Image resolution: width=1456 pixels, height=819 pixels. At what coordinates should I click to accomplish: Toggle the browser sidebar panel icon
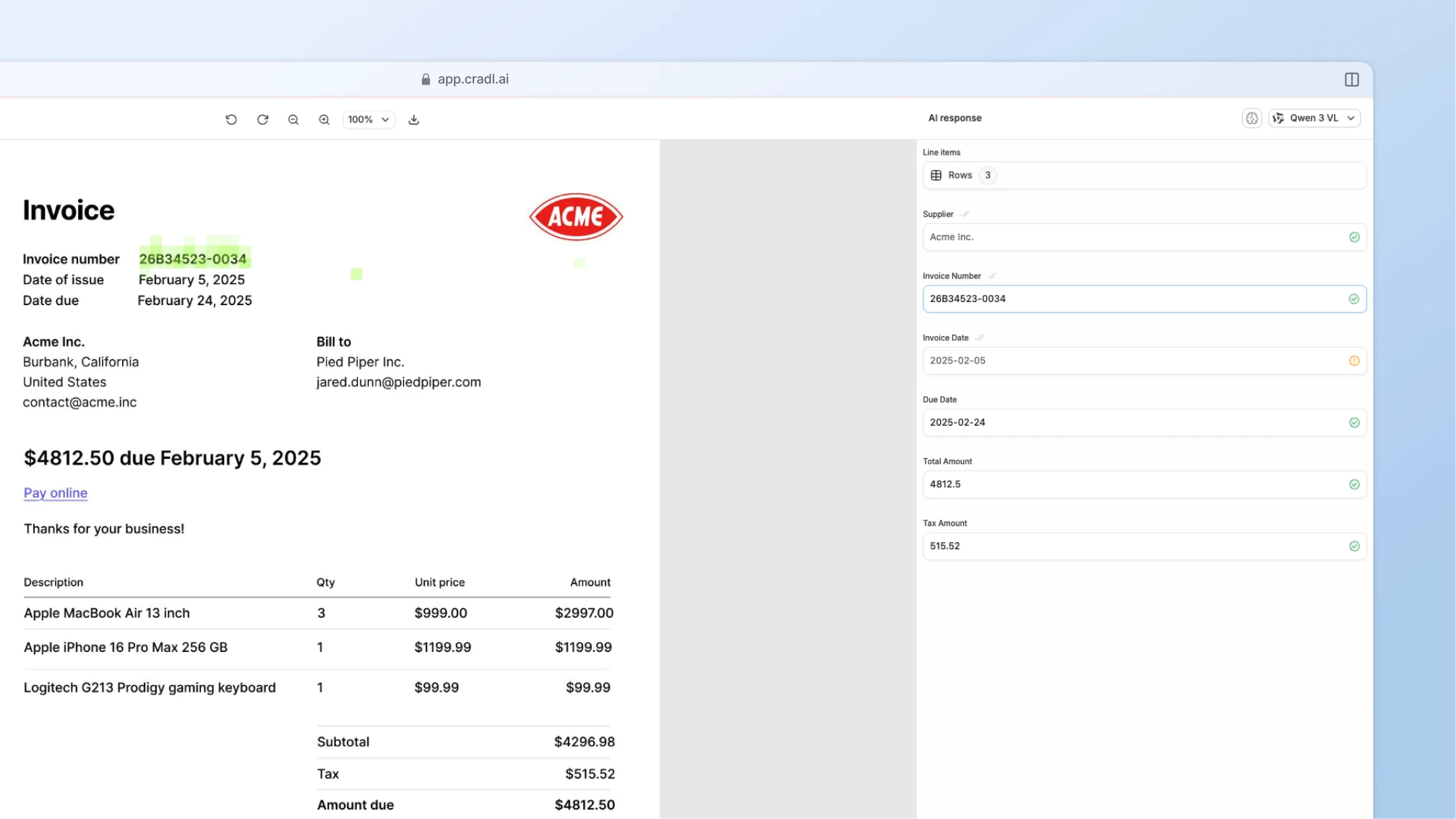pos(1351,80)
